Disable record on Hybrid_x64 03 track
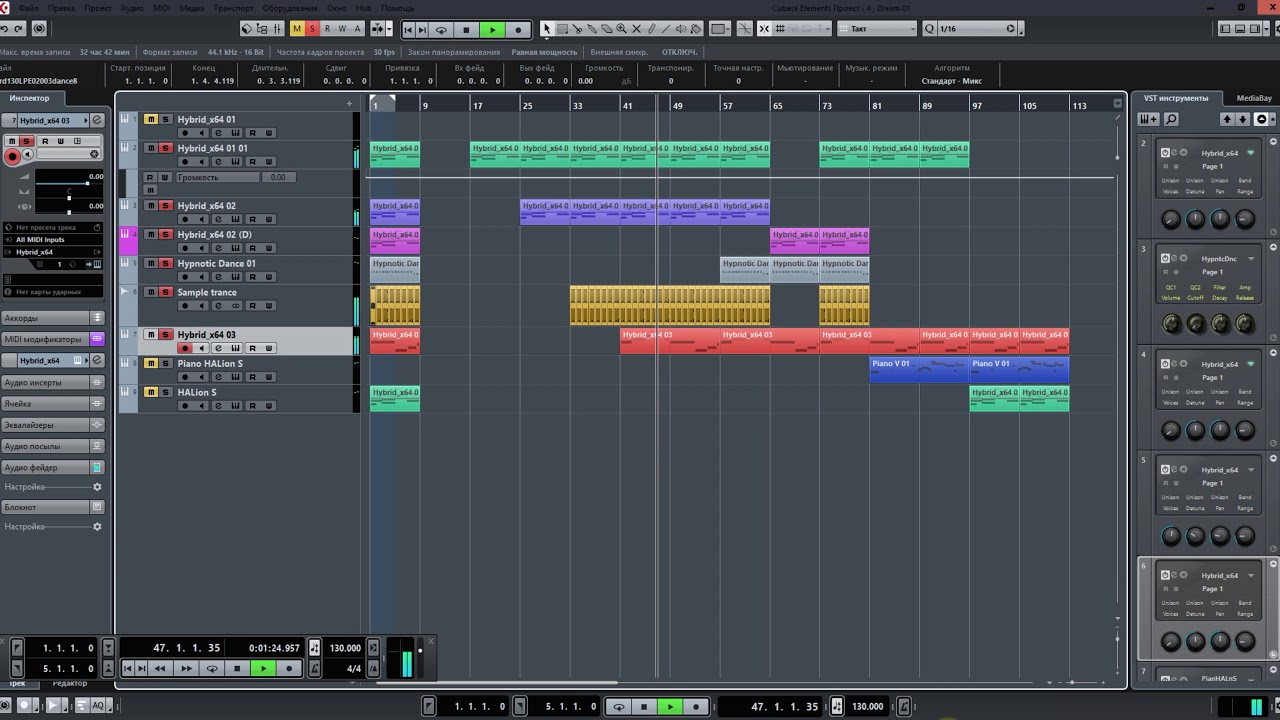Image resolution: width=1280 pixels, height=720 pixels. (184, 349)
